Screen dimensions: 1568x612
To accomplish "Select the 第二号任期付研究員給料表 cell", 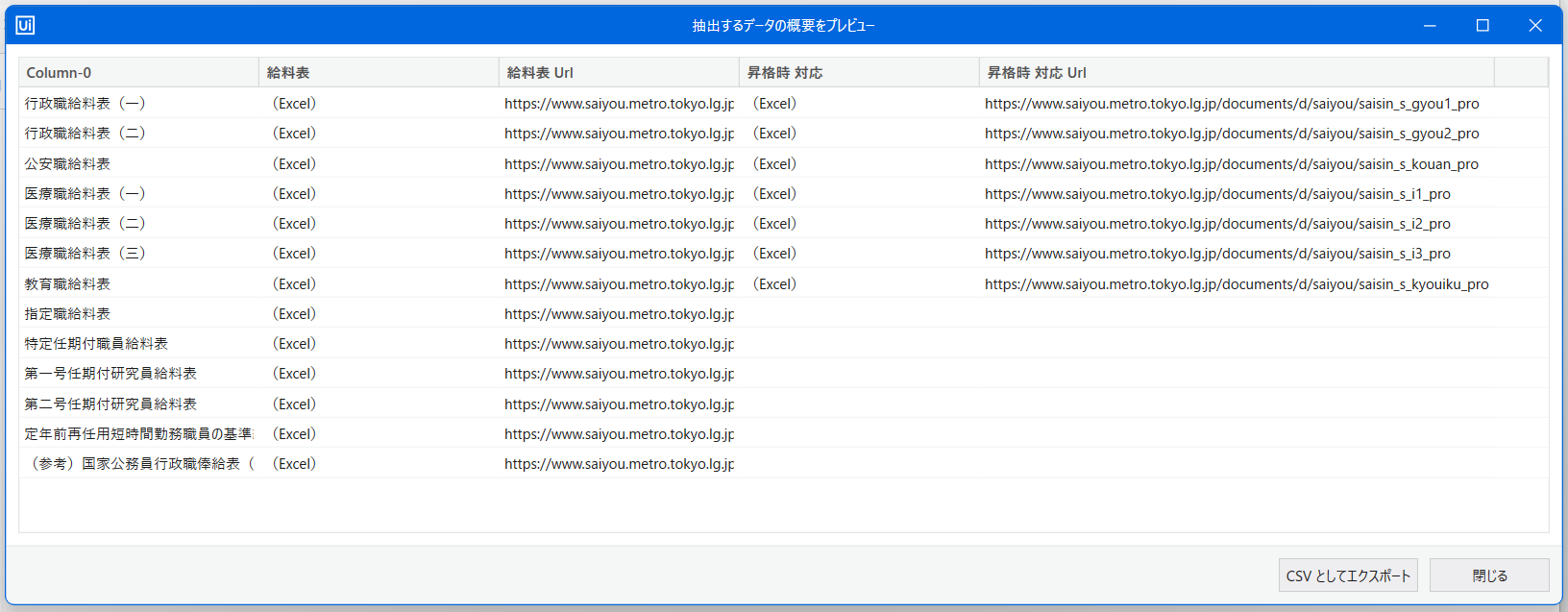I will (x=138, y=404).
